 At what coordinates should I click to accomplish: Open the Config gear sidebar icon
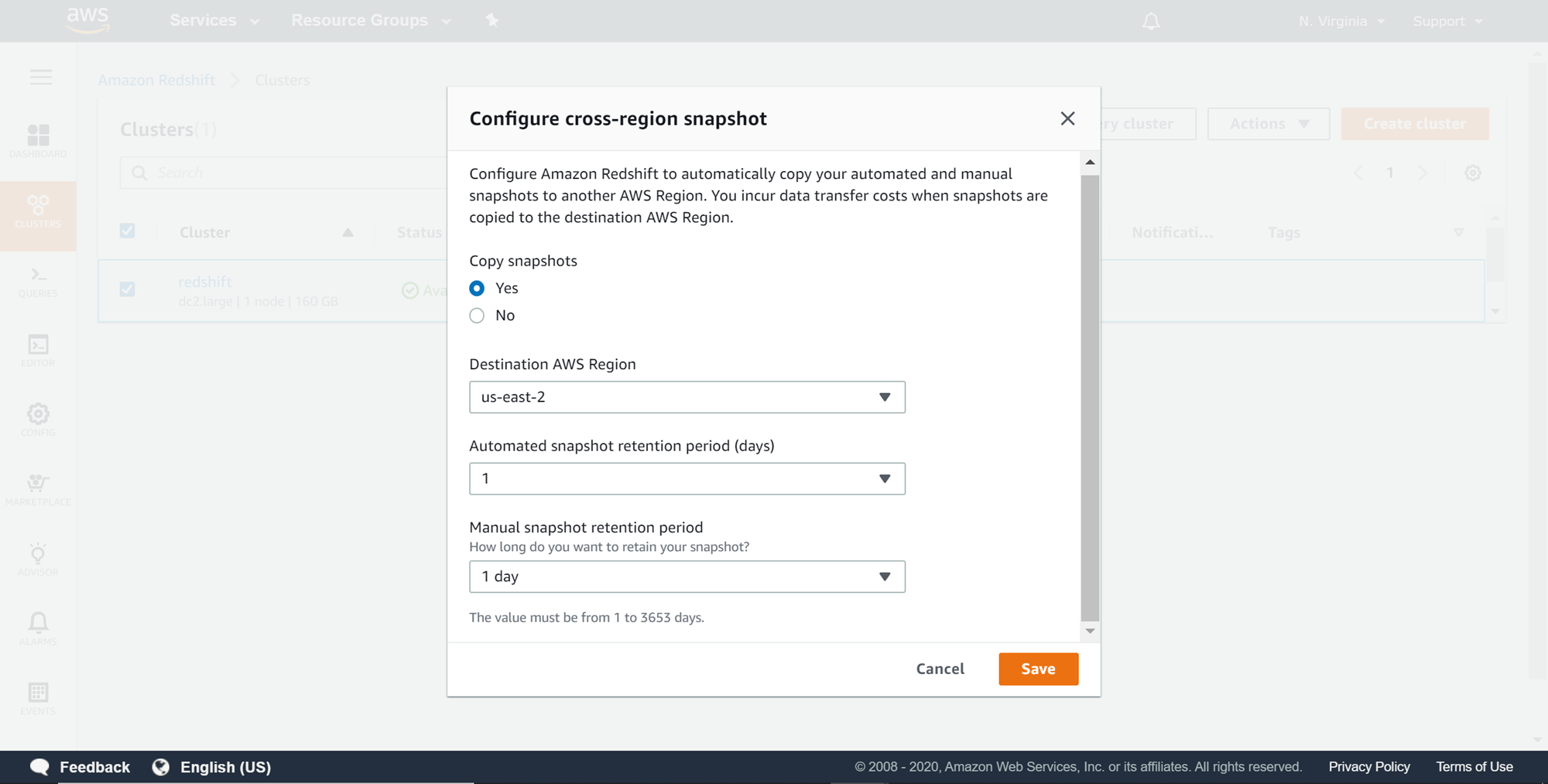(38, 419)
